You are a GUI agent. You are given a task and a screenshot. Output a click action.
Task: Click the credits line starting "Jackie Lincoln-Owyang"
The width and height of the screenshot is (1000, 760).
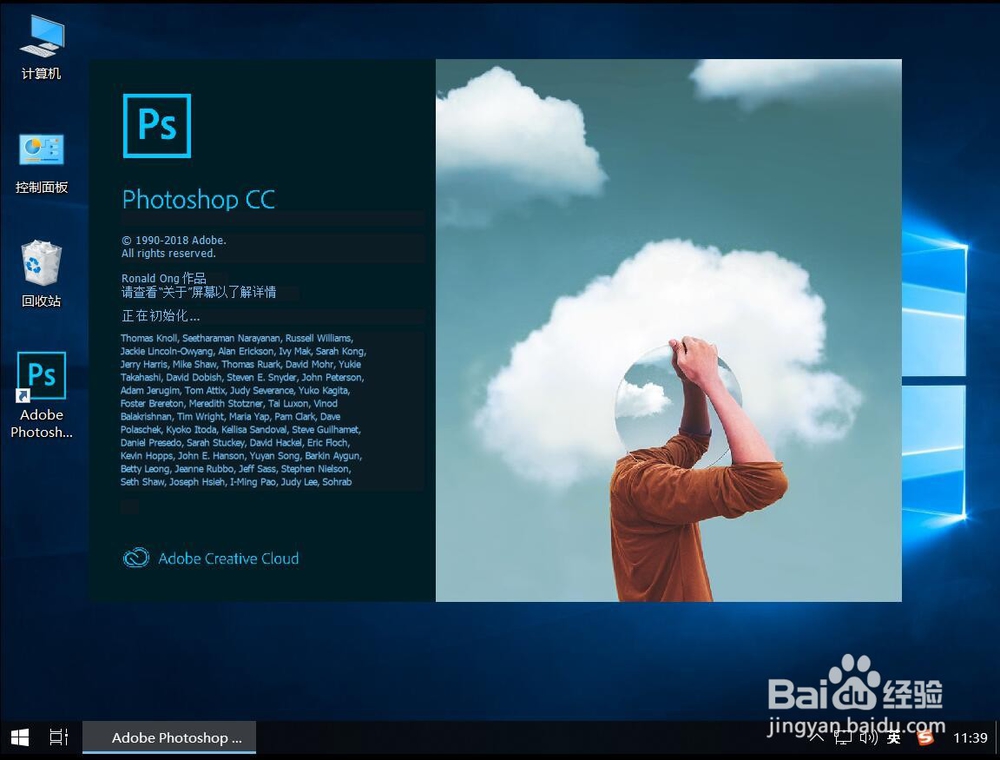coord(243,351)
